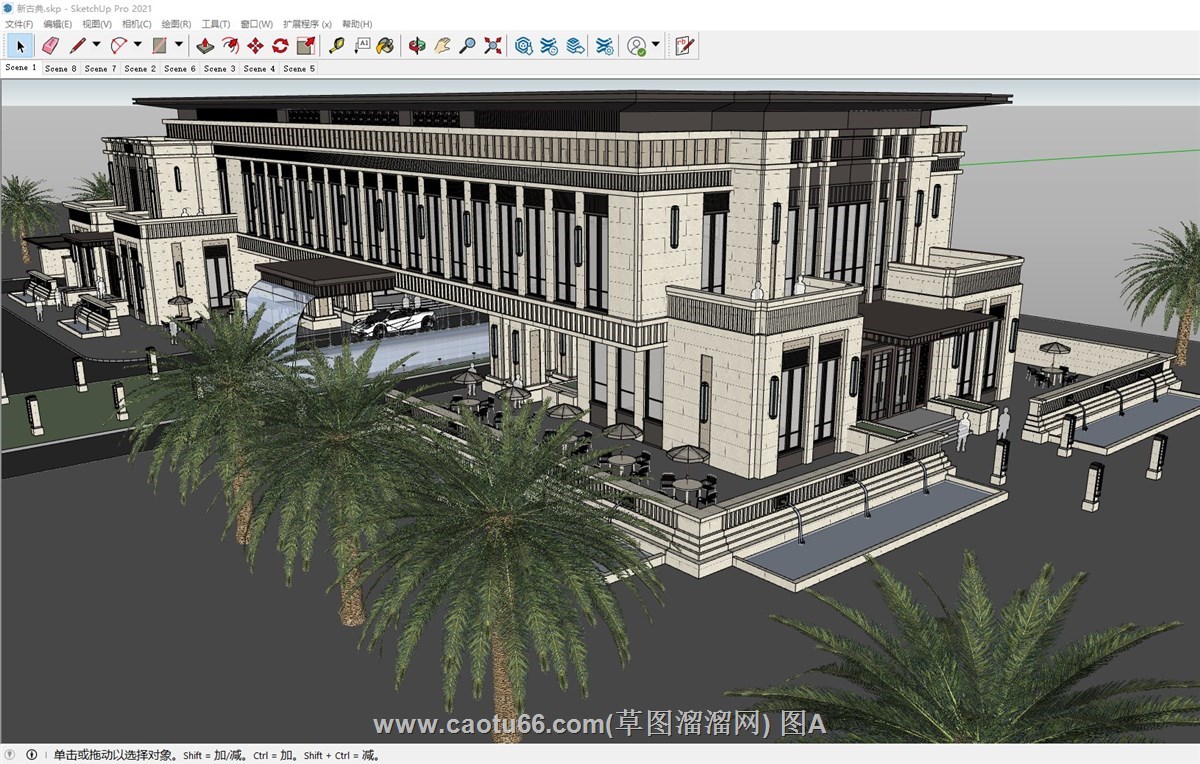The width and height of the screenshot is (1200, 764).
Task: Choose the Move tool with red arrows
Action: 255,45
